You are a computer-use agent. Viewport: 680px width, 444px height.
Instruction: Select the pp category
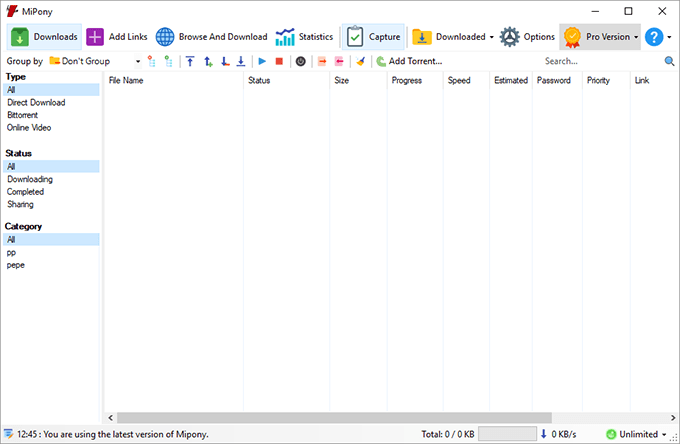[x=11, y=253]
